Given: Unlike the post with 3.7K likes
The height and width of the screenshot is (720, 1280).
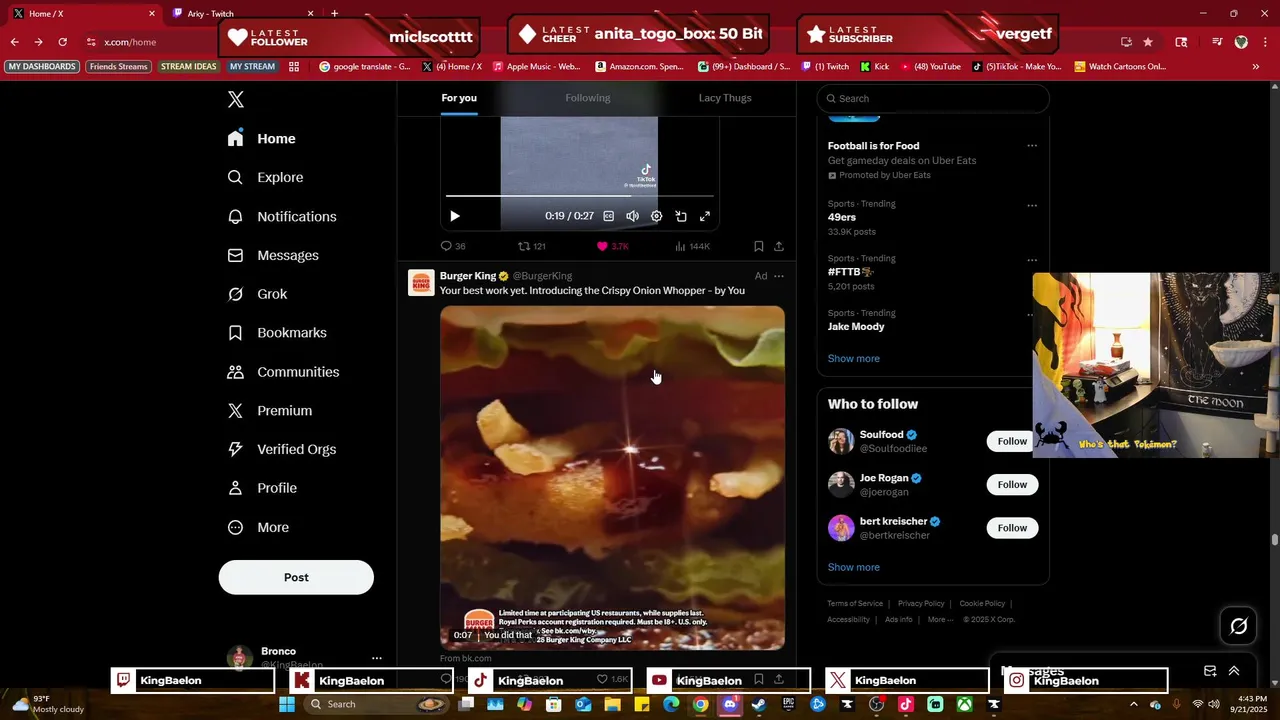Looking at the screenshot, I should pyautogui.click(x=612, y=246).
